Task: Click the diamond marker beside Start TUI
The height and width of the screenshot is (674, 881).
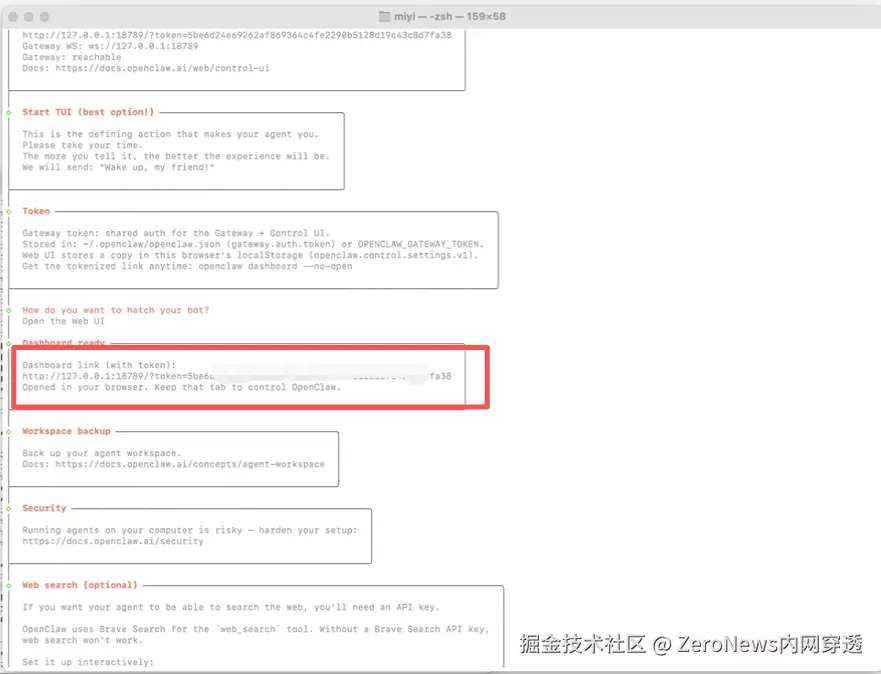Action: [x=9, y=112]
